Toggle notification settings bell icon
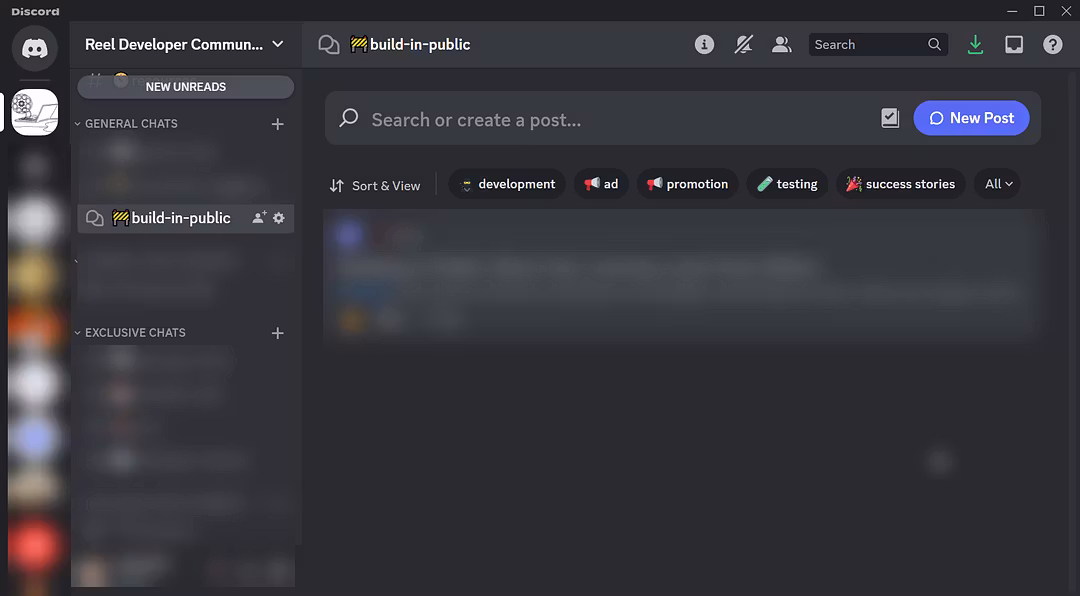The width and height of the screenshot is (1080, 596). tap(743, 45)
